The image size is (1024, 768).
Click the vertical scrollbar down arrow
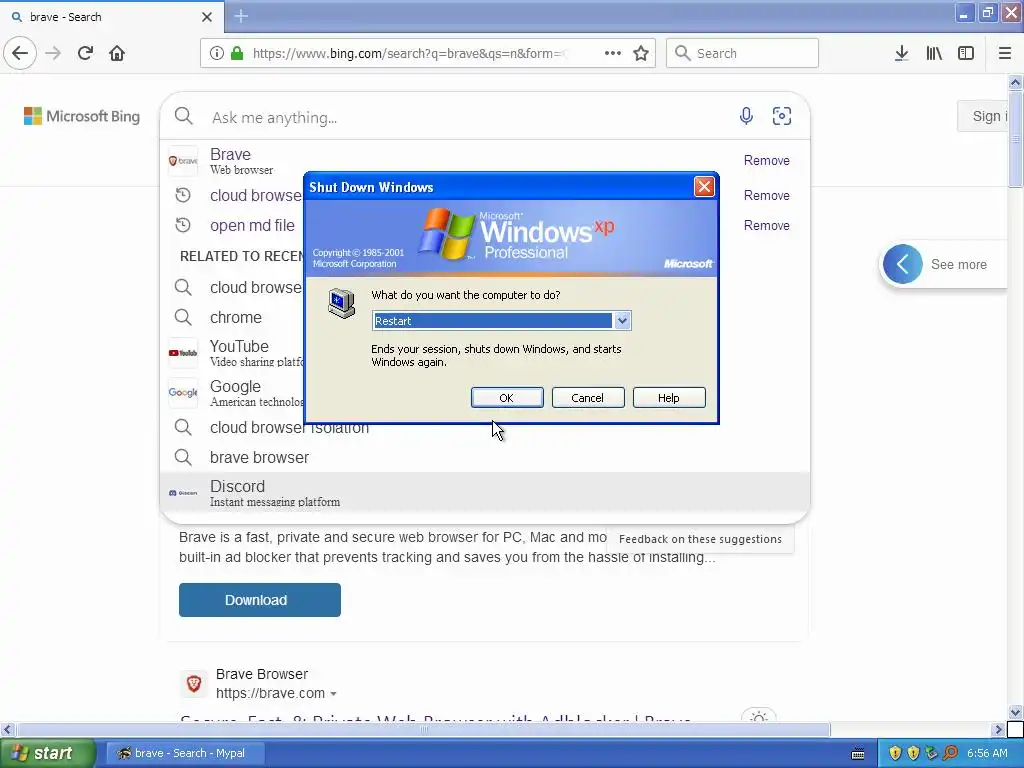pyautogui.click(x=1016, y=712)
